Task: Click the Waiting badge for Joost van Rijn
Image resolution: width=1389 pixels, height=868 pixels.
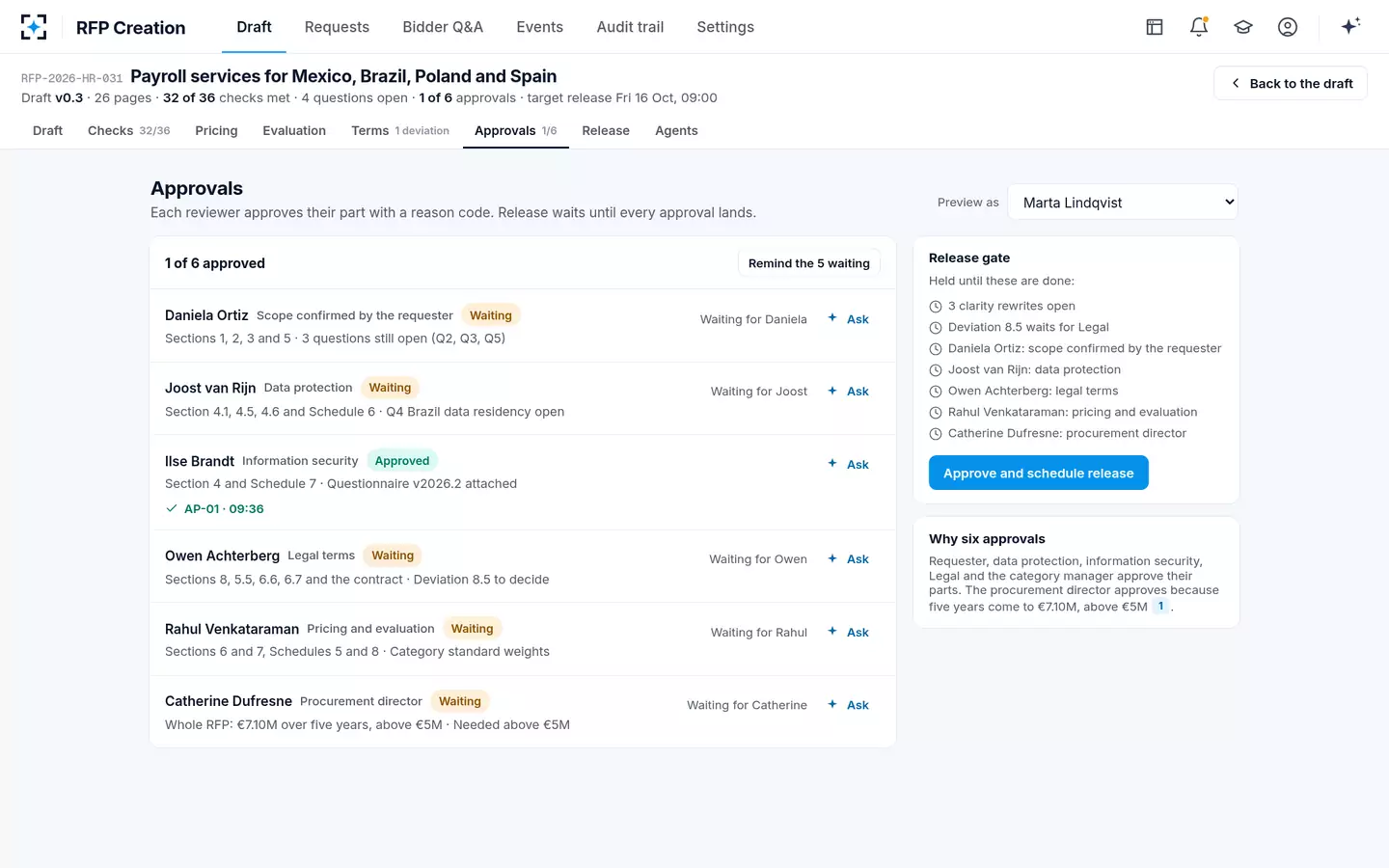Action: (390, 388)
